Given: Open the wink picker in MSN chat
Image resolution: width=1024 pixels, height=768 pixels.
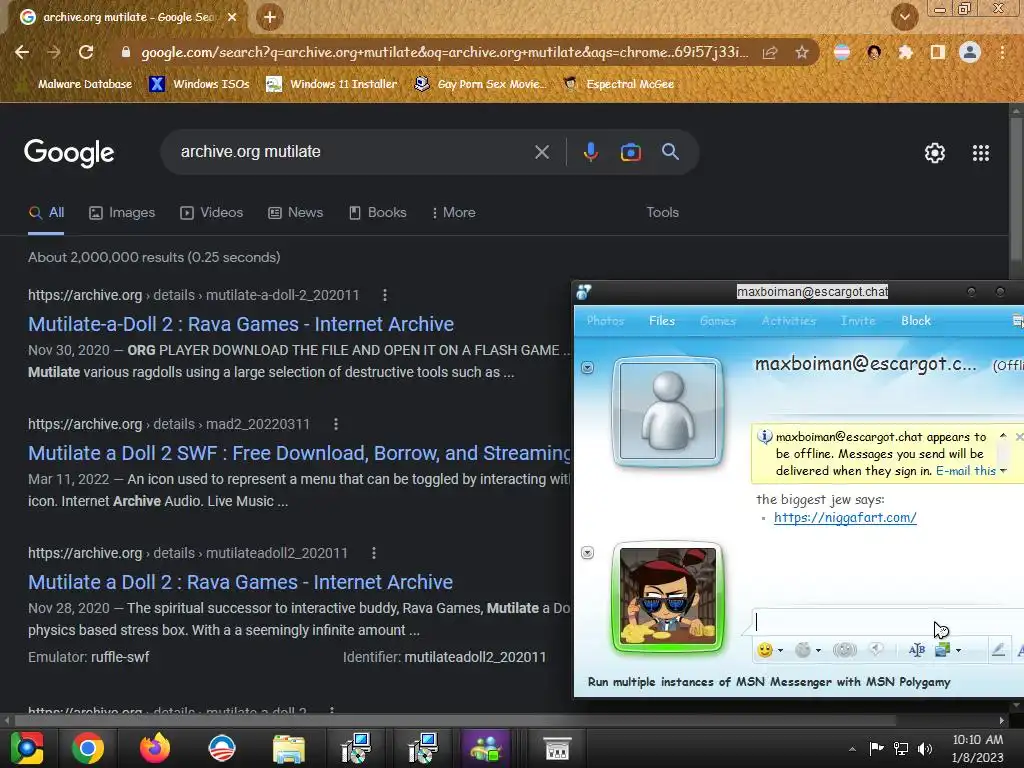Looking at the screenshot, I should point(803,650).
